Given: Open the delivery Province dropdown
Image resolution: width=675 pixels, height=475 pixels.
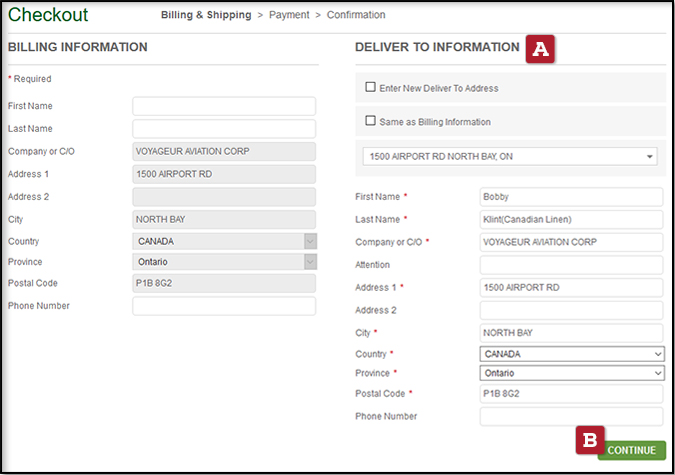Looking at the screenshot, I should [571, 373].
